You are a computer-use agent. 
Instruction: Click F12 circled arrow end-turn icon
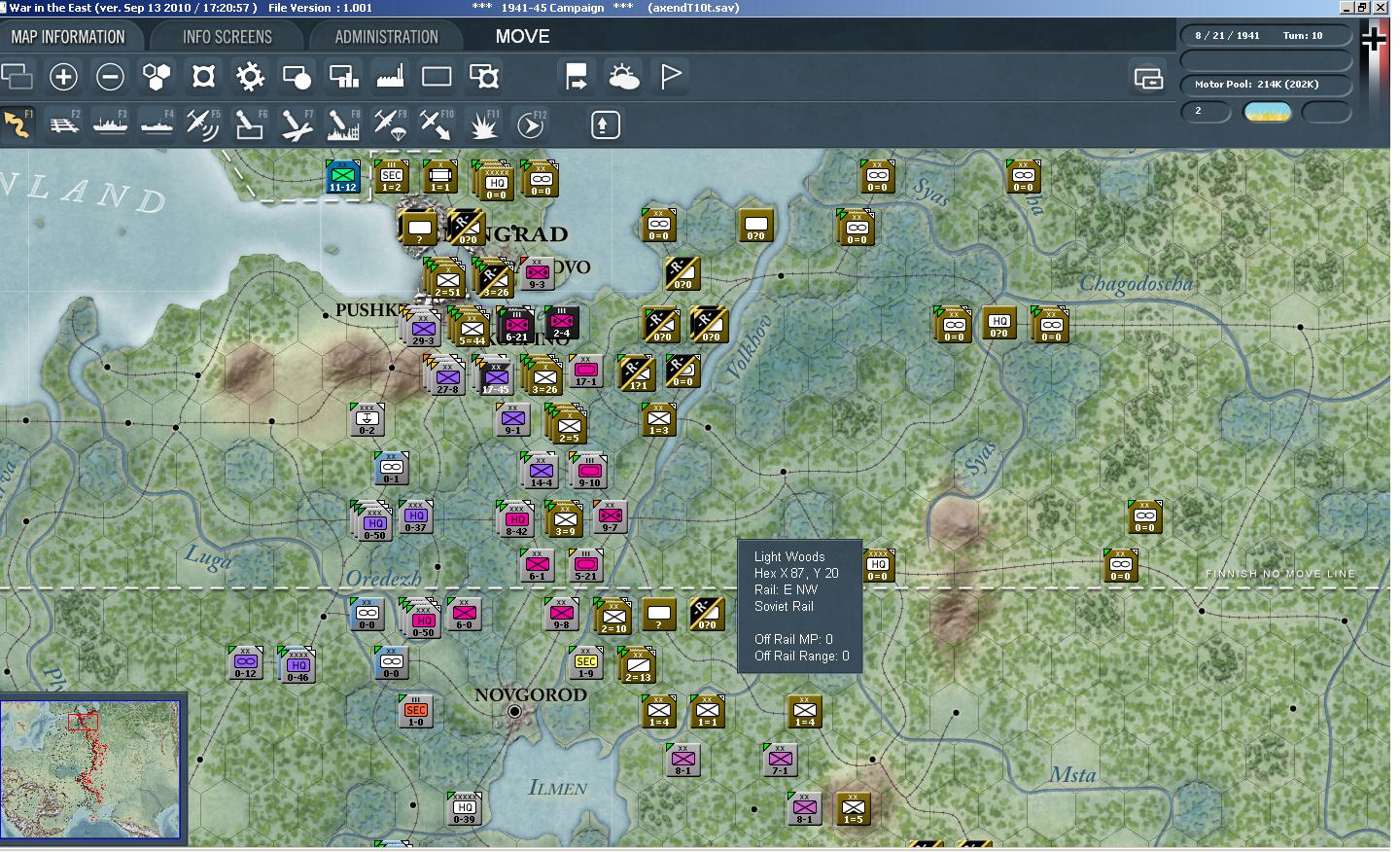(531, 124)
